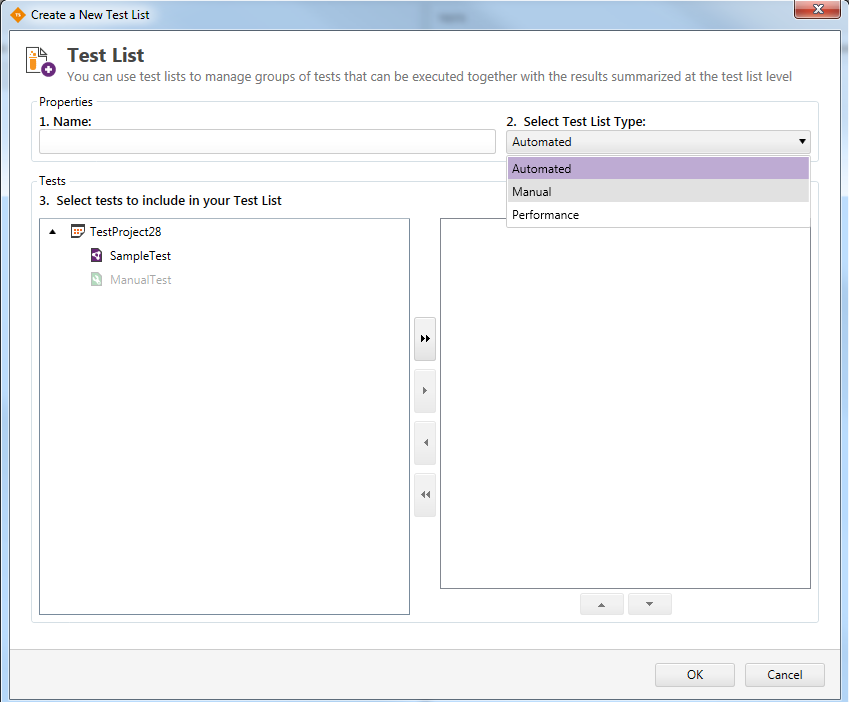Screen dimensions: 849x702
Task: Click the Test List header icon
Action: pos(41,61)
